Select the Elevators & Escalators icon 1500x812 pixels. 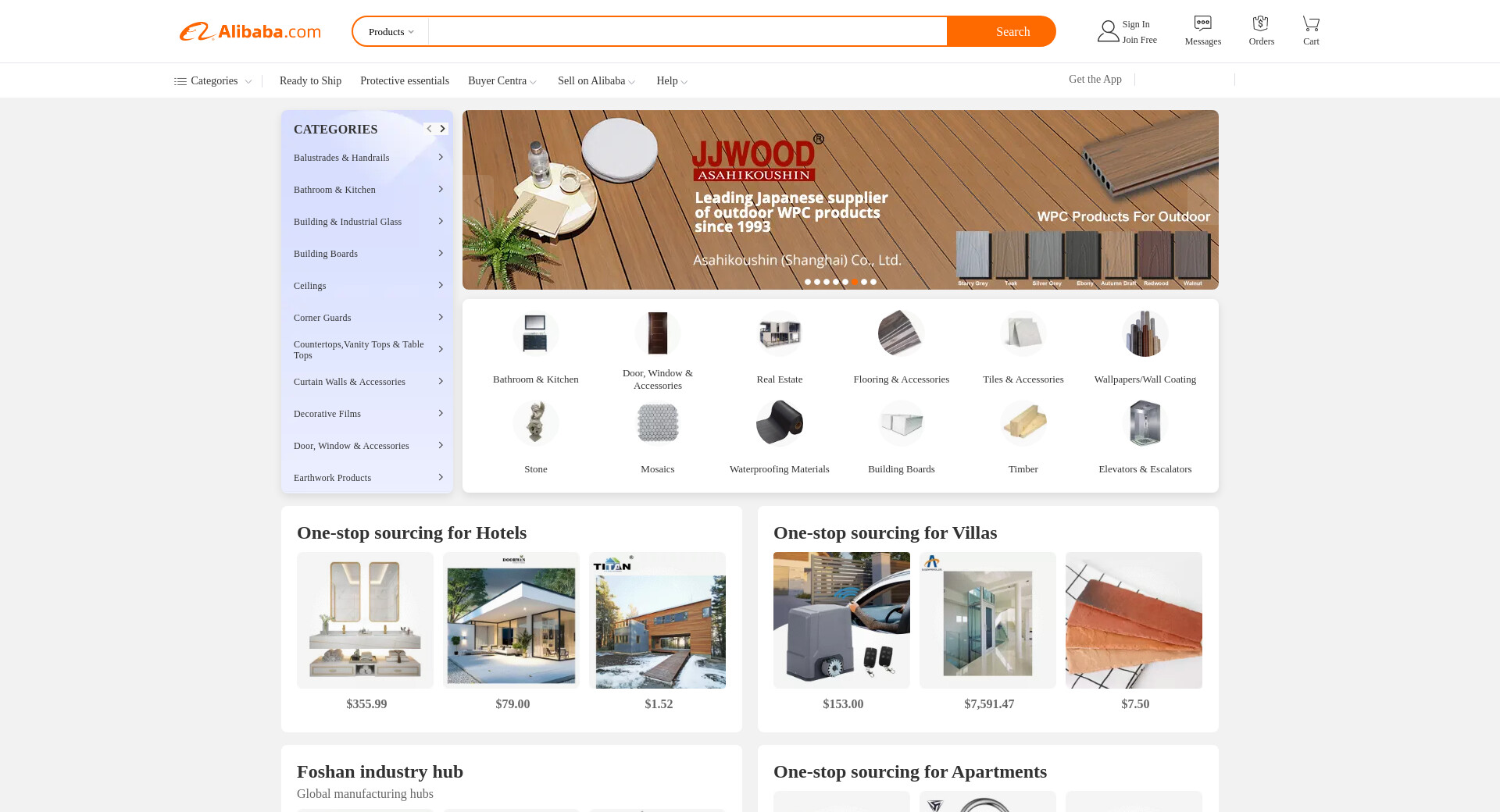coord(1145,423)
